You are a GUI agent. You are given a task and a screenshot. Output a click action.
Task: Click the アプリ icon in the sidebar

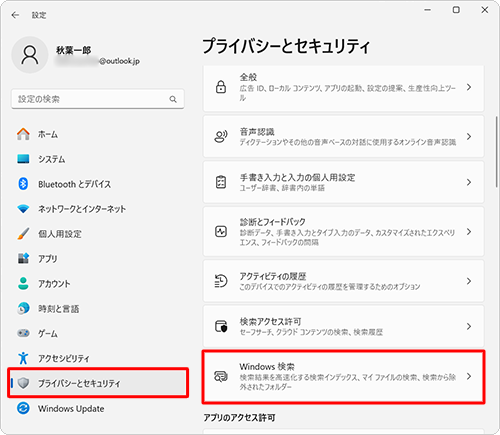[23, 258]
